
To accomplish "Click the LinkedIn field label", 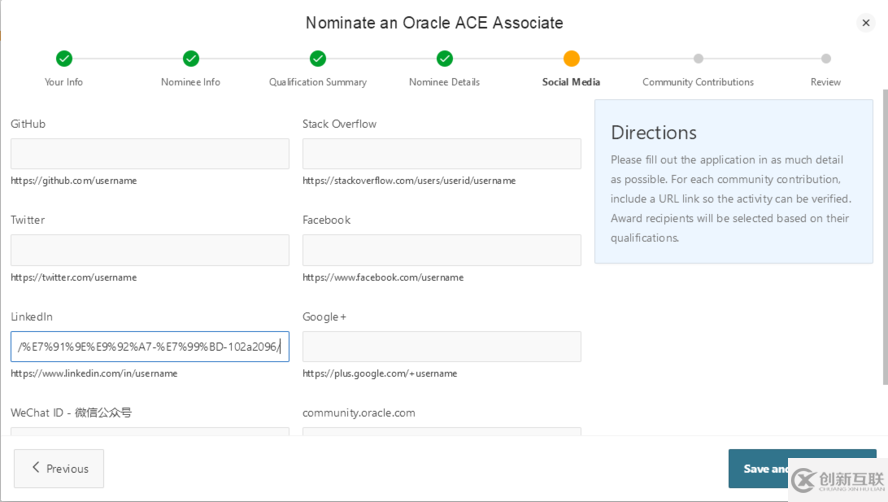I will coord(31,317).
